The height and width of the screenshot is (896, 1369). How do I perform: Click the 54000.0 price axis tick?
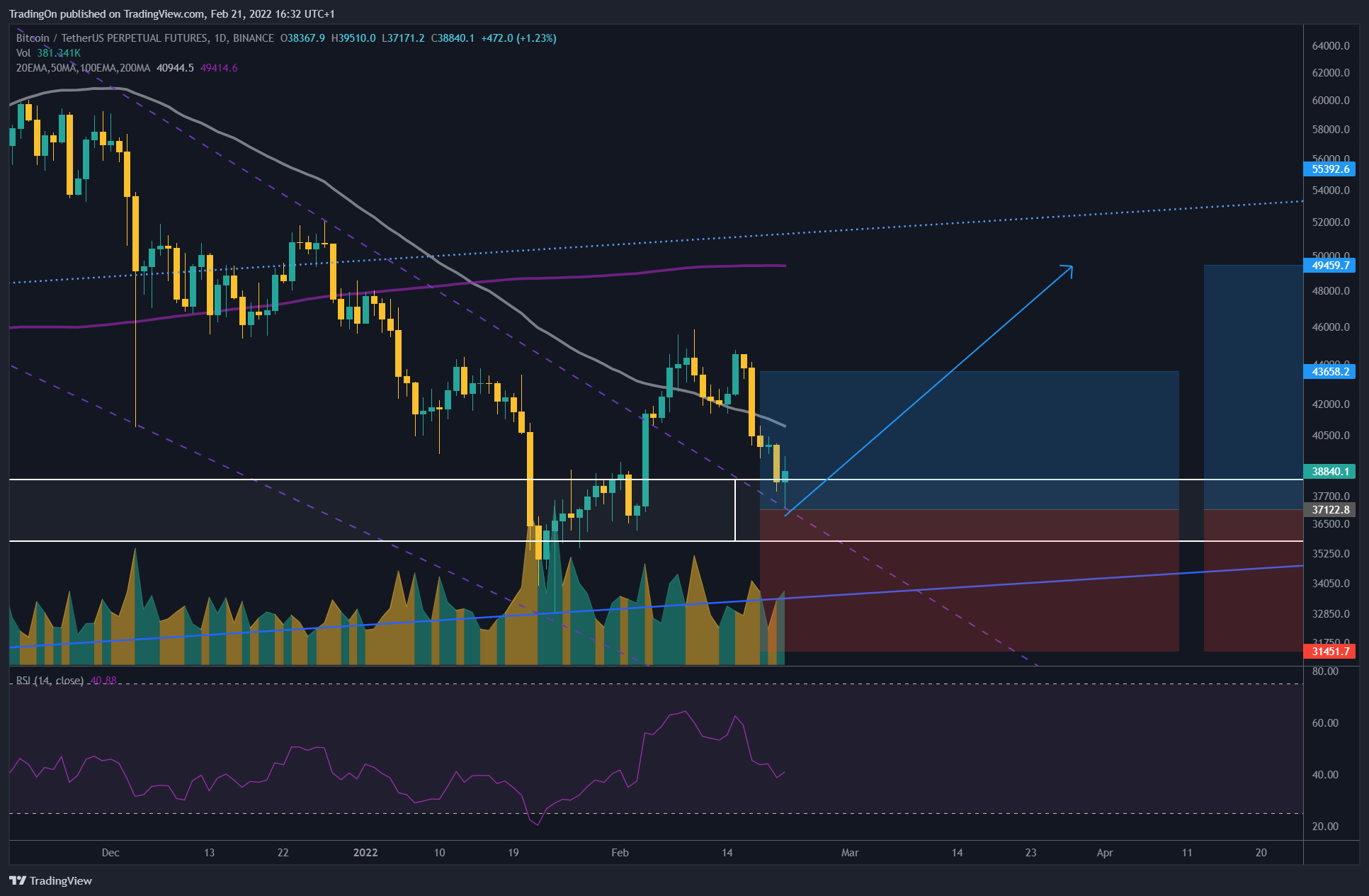(x=1331, y=190)
